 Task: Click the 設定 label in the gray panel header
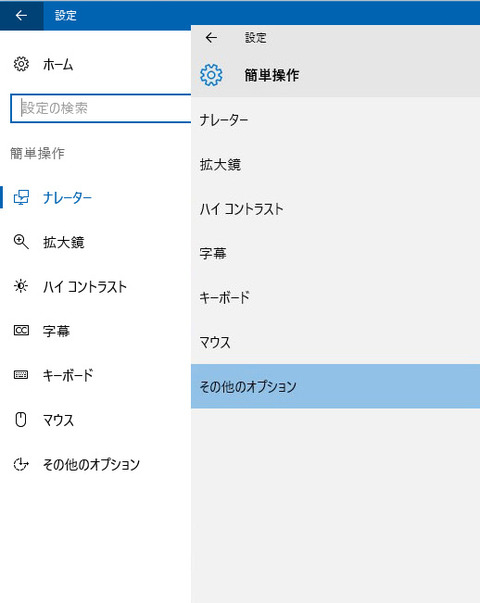(x=256, y=38)
